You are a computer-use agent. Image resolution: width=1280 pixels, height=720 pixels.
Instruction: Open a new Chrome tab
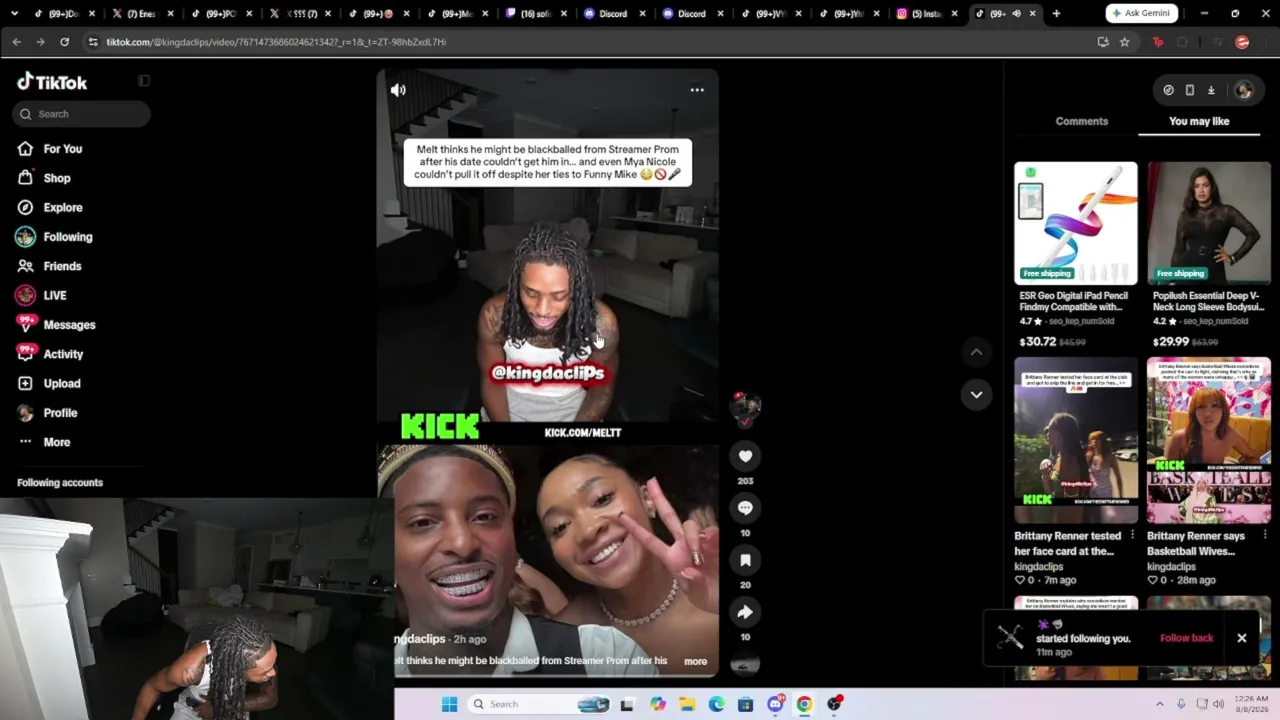pos(1056,13)
